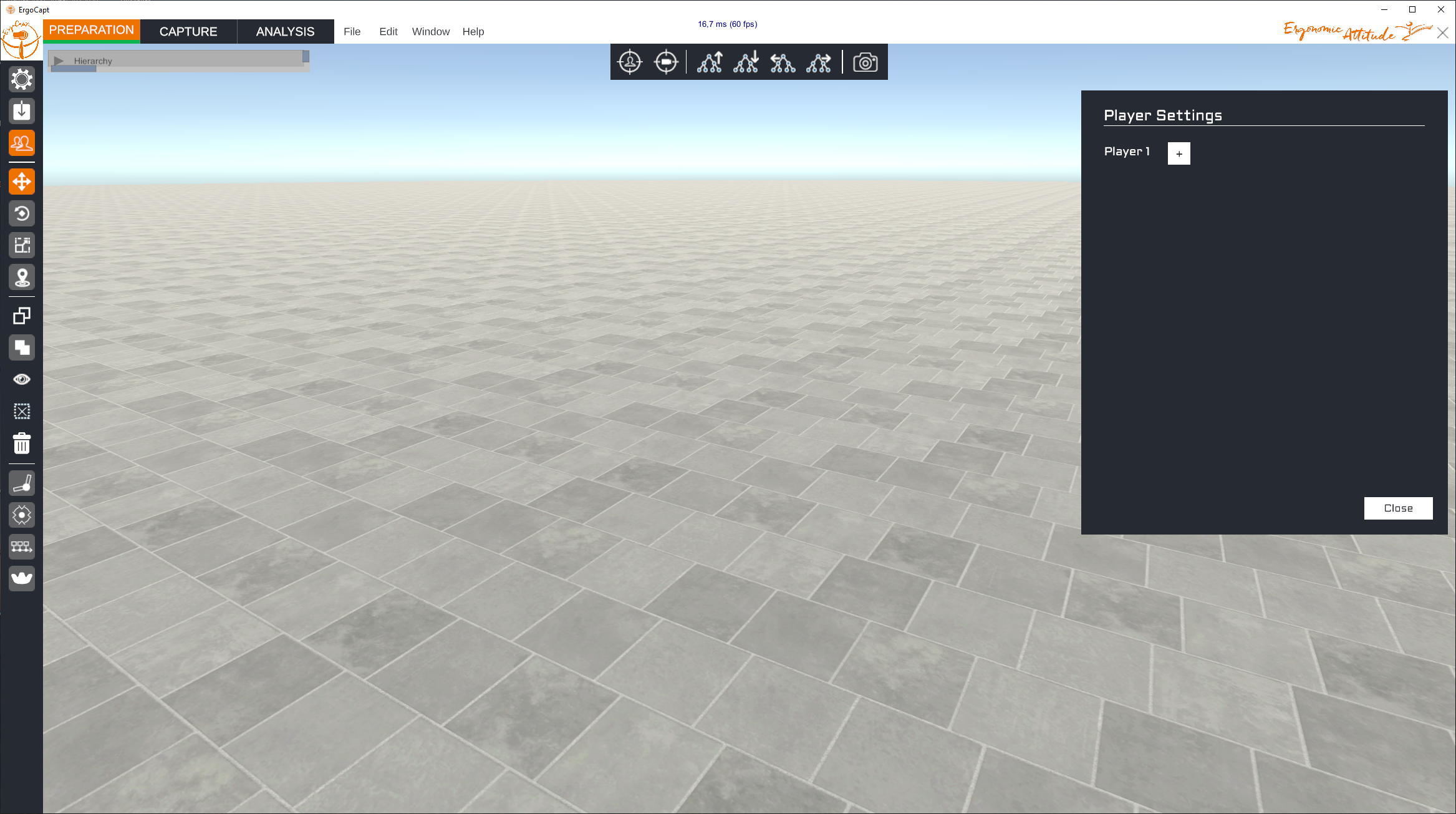Expand Player 1 with the plus button
Viewport: 1456px width, 814px height.
[1179, 153]
